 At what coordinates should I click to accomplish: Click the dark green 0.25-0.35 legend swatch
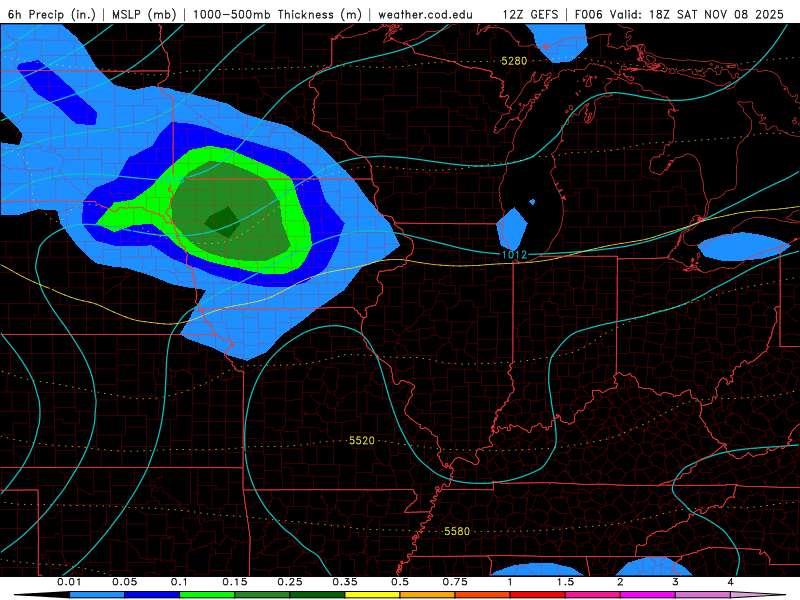click(x=317, y=595)
